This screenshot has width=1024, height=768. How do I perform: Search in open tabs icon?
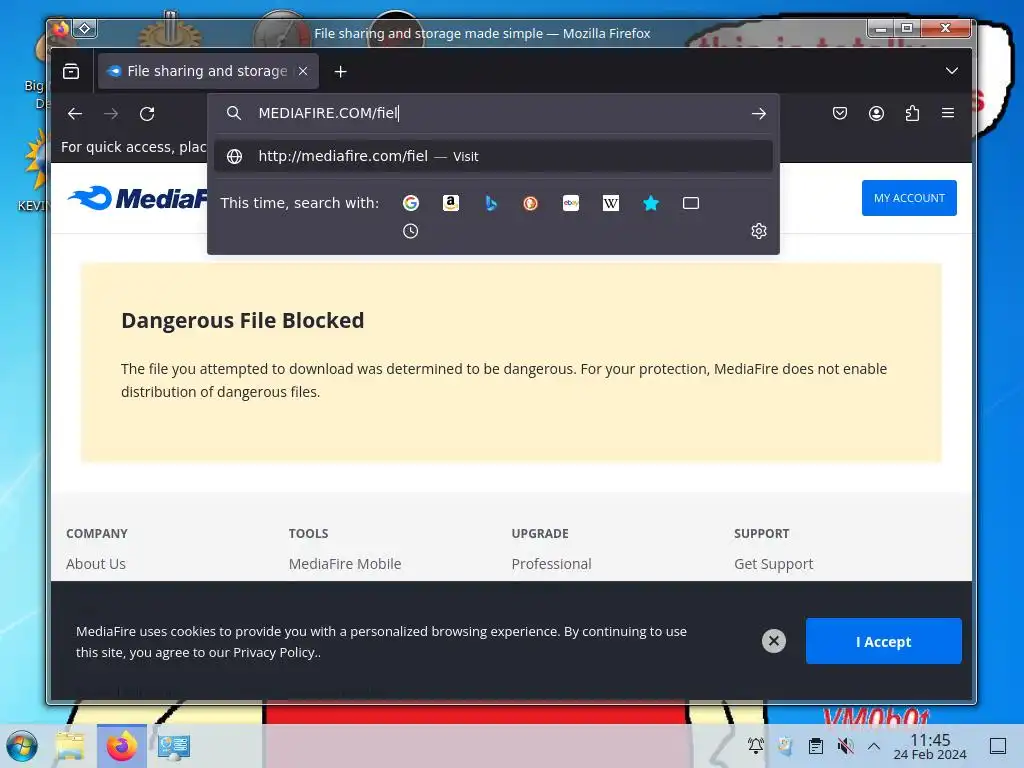(x=691, y=203)
